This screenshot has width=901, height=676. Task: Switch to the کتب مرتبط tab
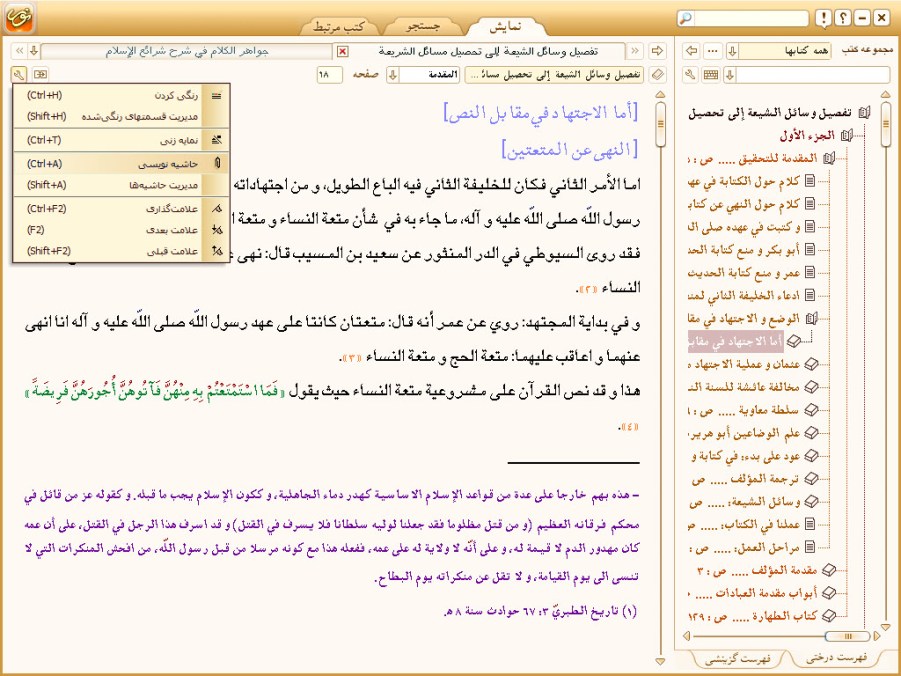pyautogui.click(x=339, y=26)
